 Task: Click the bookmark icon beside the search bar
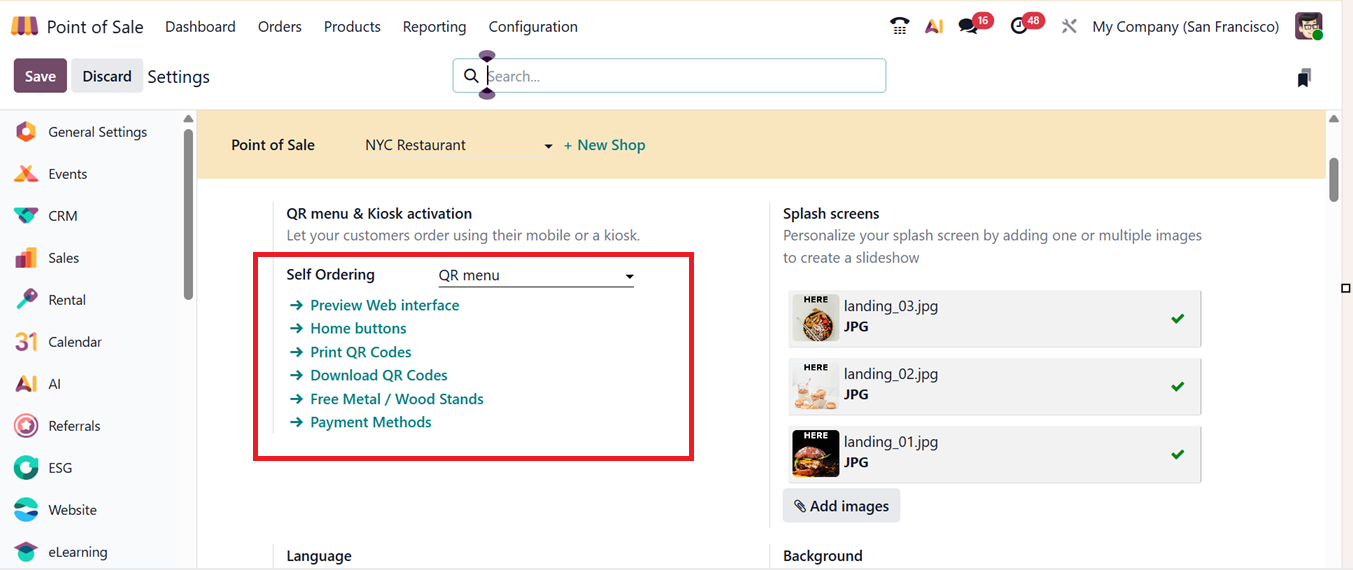point(1303,77)
